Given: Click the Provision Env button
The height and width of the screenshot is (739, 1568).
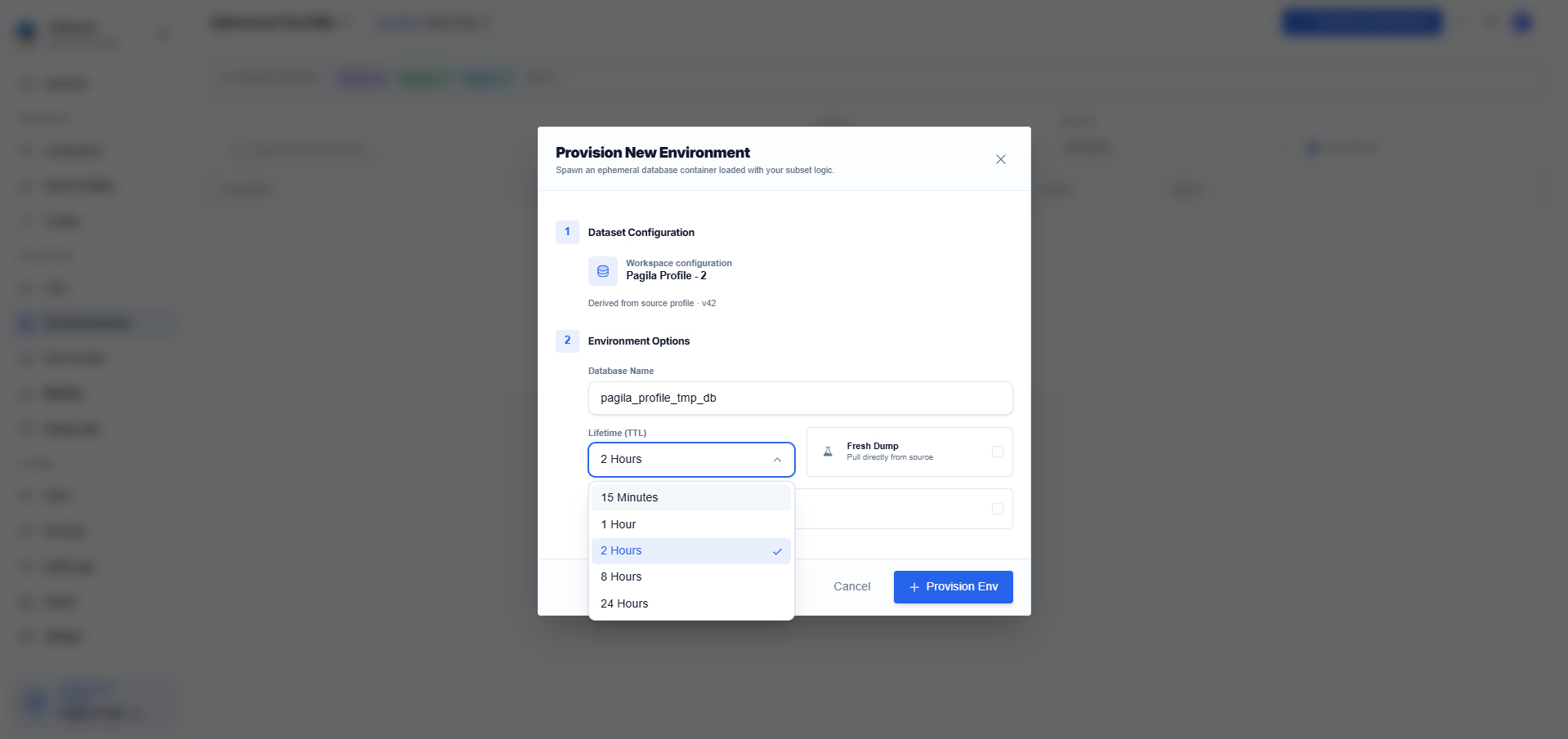Looking at the screenshot, I should [954, 587].
